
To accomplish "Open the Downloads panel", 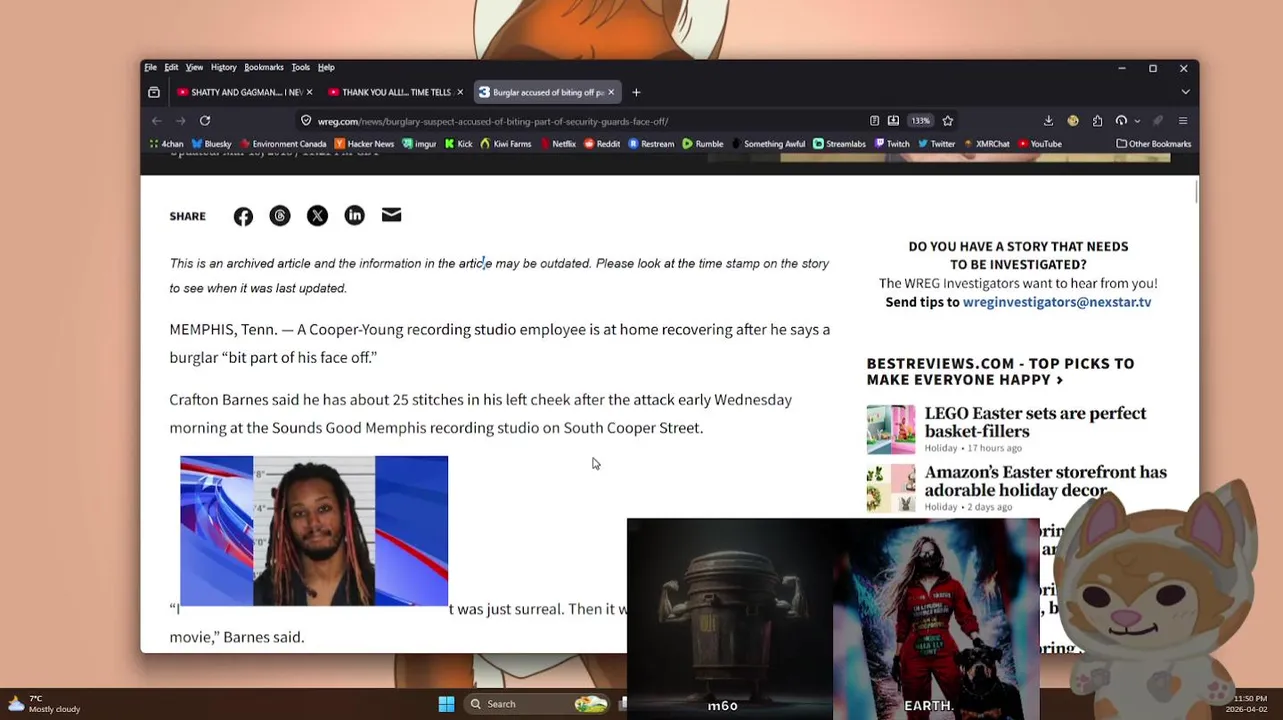I will click(x=1048, y=121).
